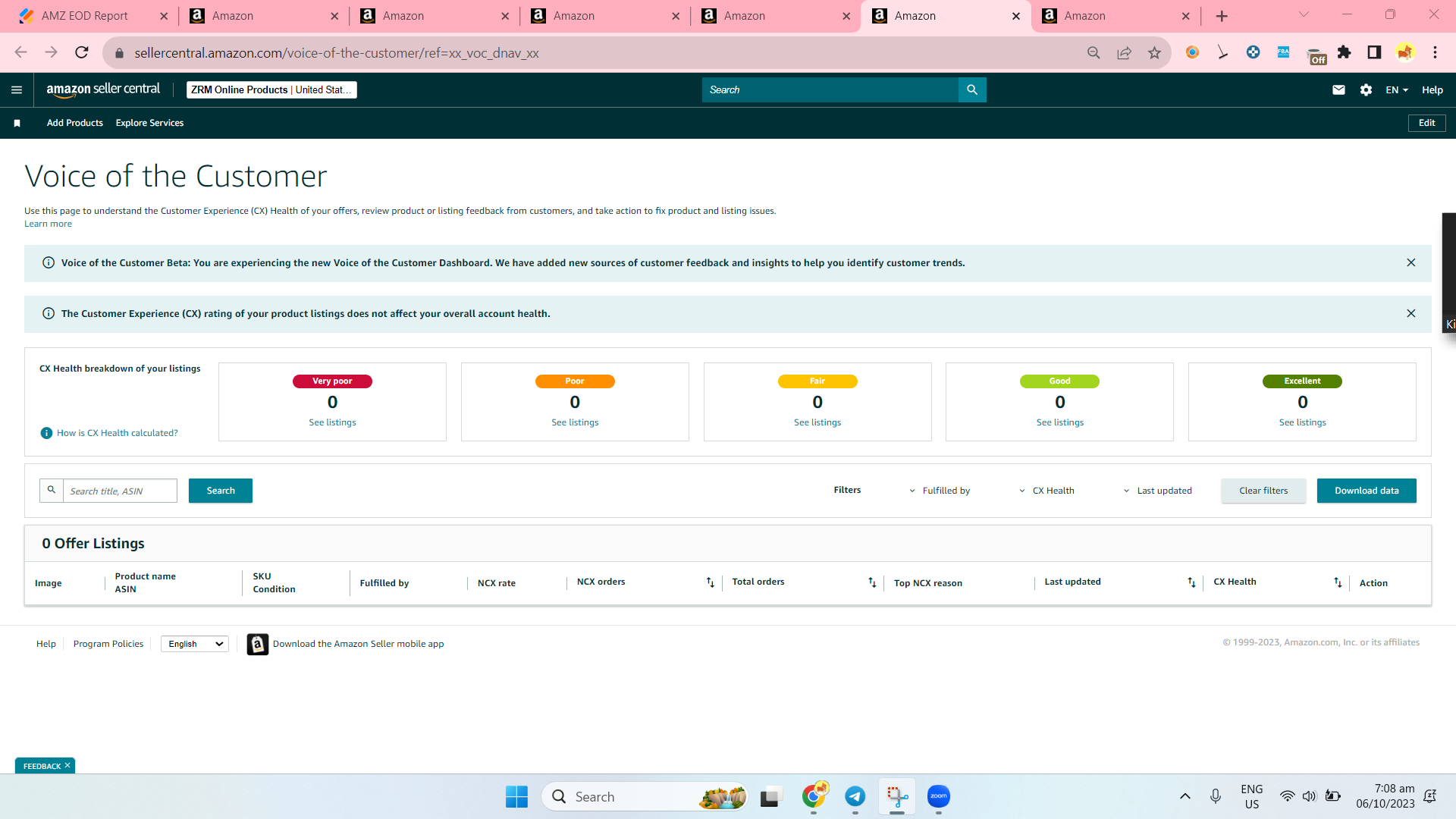
Task: Open Zoom from the taskbar
Action: click(938, 796)
